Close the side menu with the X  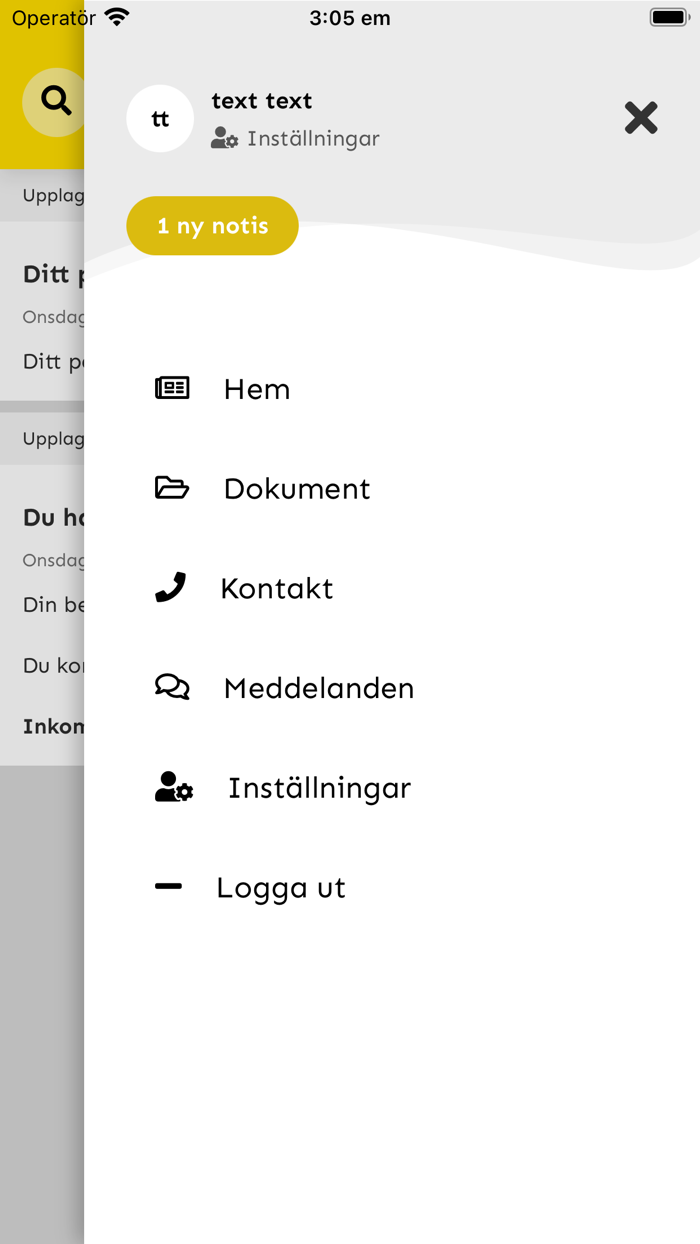641,118
